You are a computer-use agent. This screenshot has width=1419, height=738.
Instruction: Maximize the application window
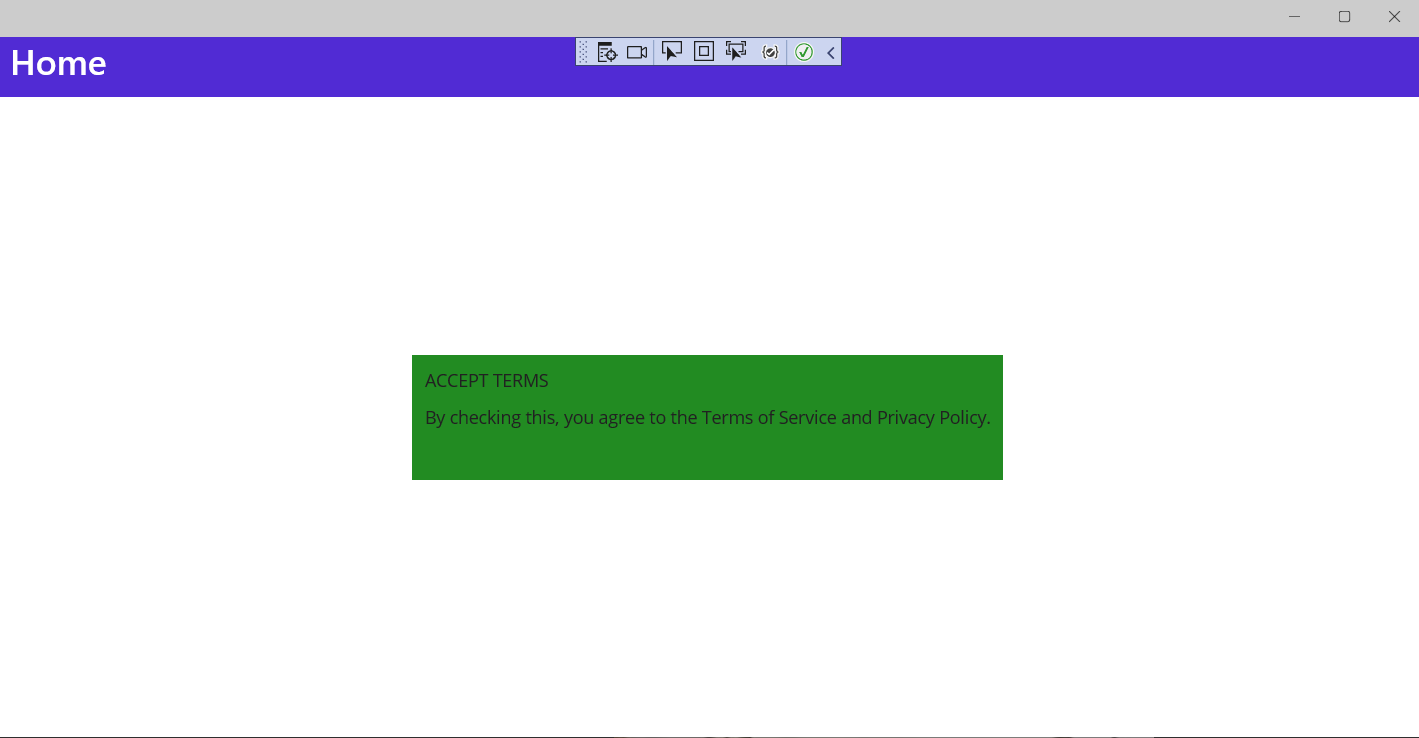tap(1344, 17)
